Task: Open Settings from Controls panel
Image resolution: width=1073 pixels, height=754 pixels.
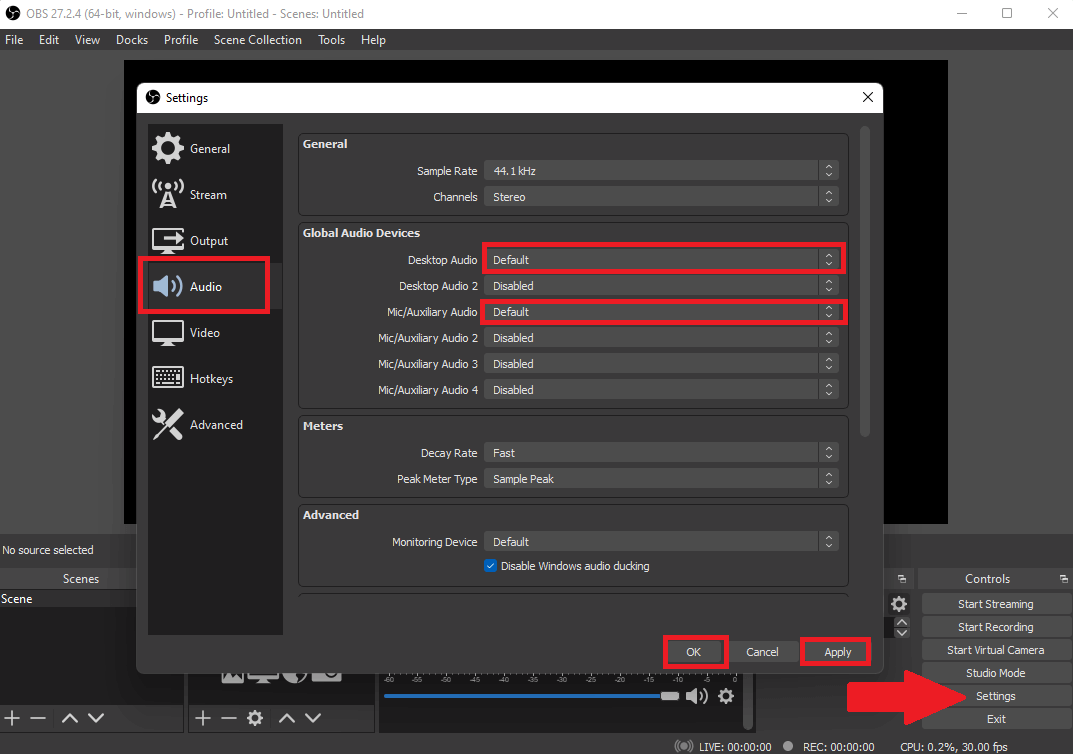Action: point(995,696)
